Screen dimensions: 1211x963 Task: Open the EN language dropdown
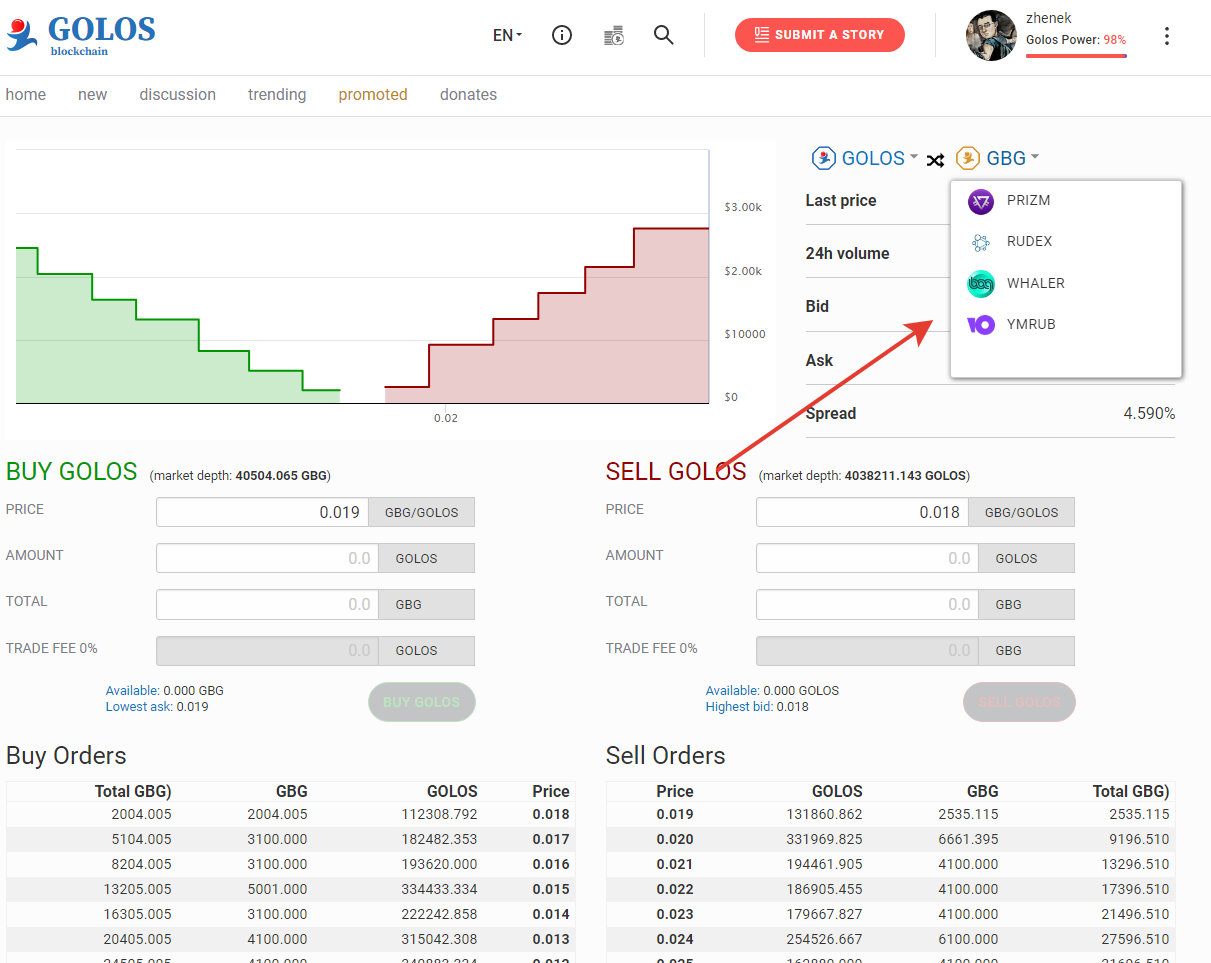[508, 35]
